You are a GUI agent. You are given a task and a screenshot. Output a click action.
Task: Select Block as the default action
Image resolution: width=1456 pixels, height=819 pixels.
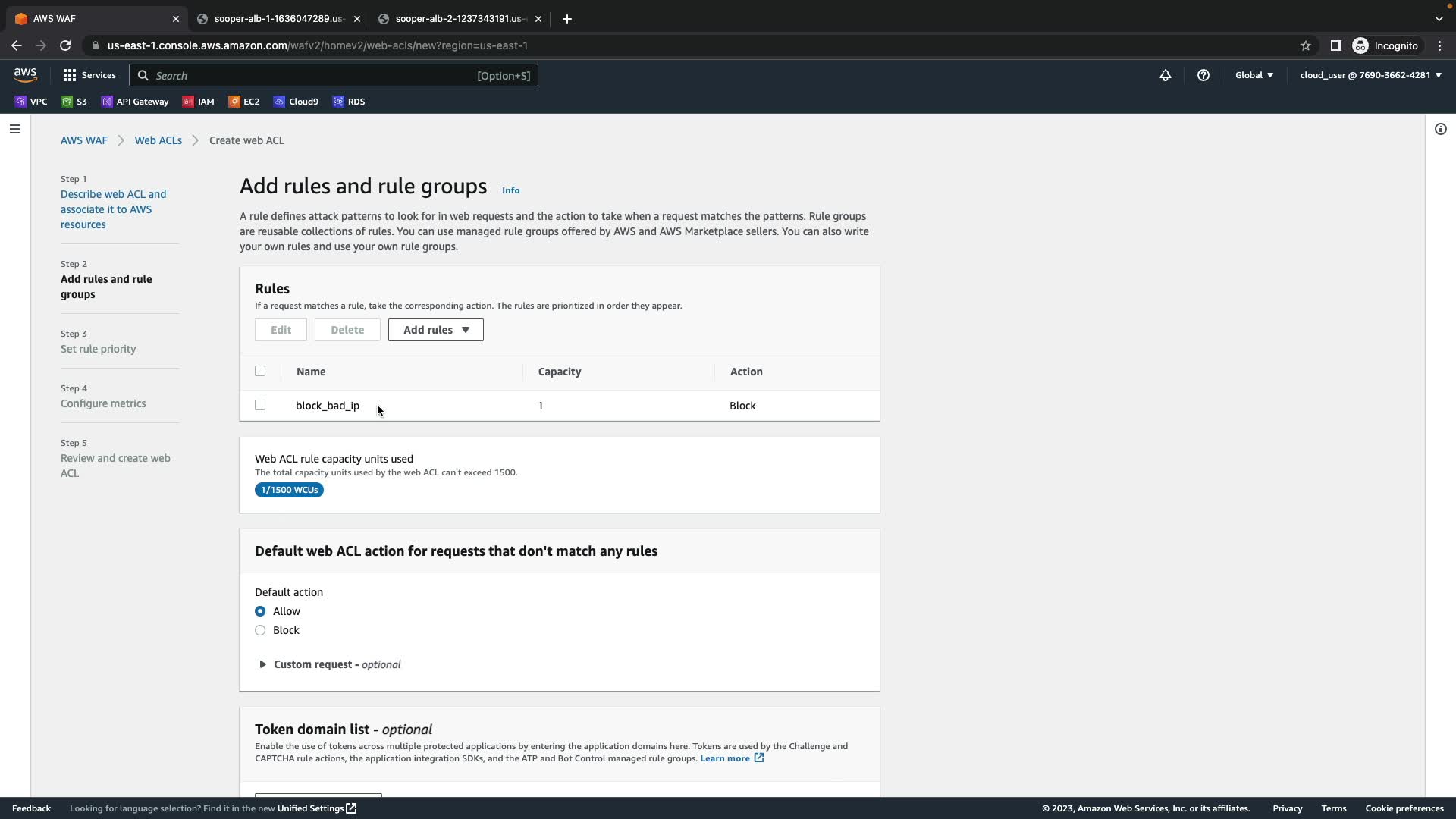click(x=260, y=630)
